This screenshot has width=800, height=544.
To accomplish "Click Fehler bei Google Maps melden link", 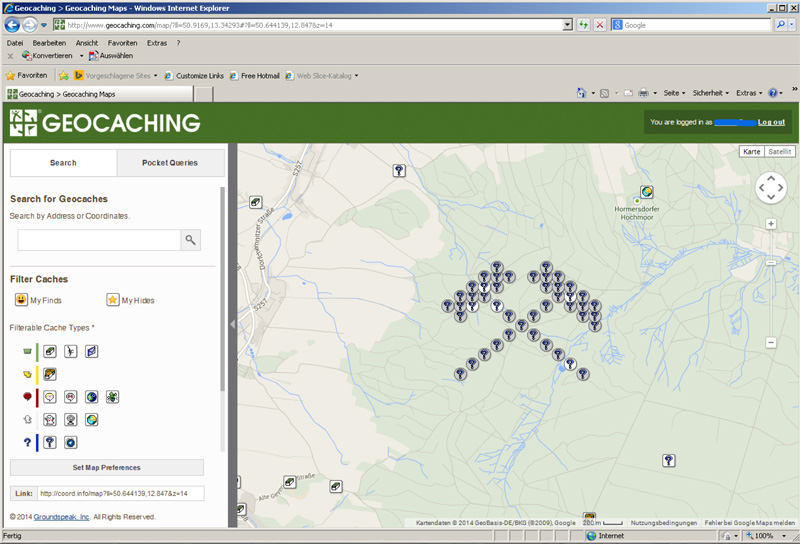I will click(749, 523).
